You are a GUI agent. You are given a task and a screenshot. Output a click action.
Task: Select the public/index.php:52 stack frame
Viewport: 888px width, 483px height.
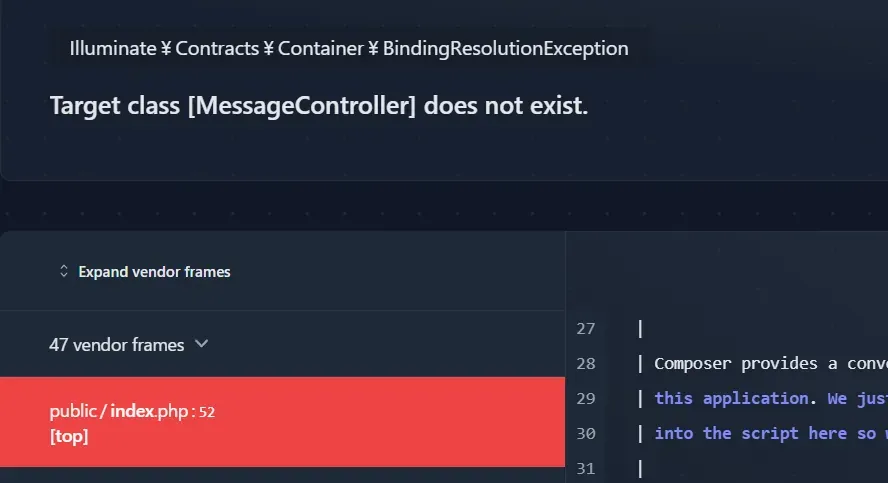point(132,411)
